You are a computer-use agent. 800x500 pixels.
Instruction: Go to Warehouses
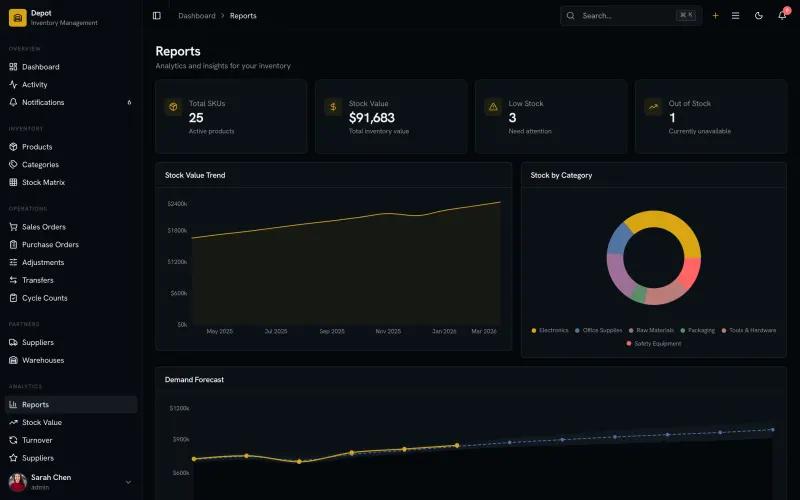point(70,360)
